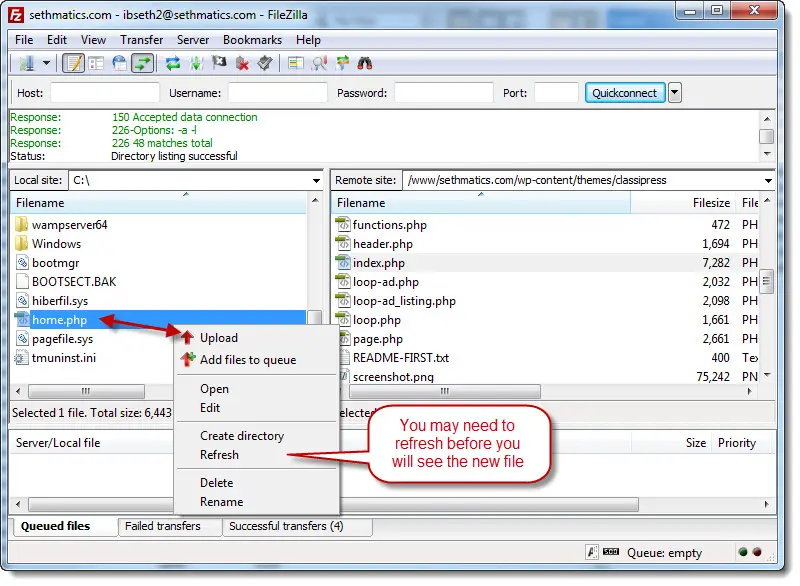
Task: Select the tmuninst.ini file
Action: tap(64, 358)
